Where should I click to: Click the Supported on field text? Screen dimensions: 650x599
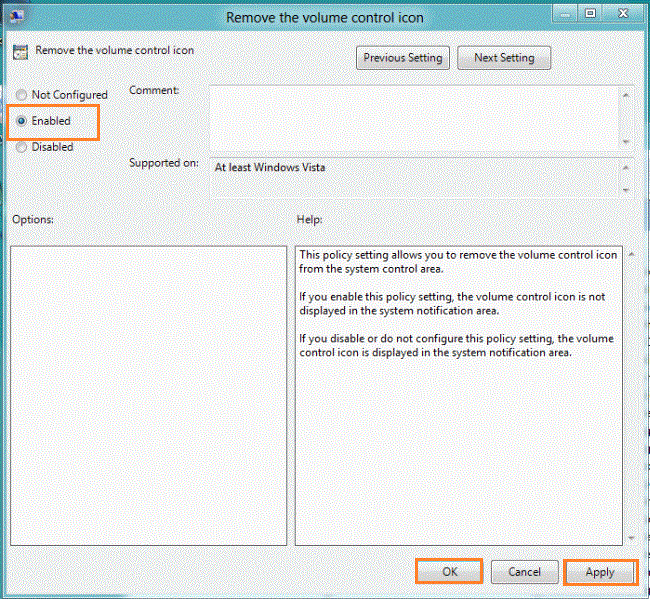[270, 167]
